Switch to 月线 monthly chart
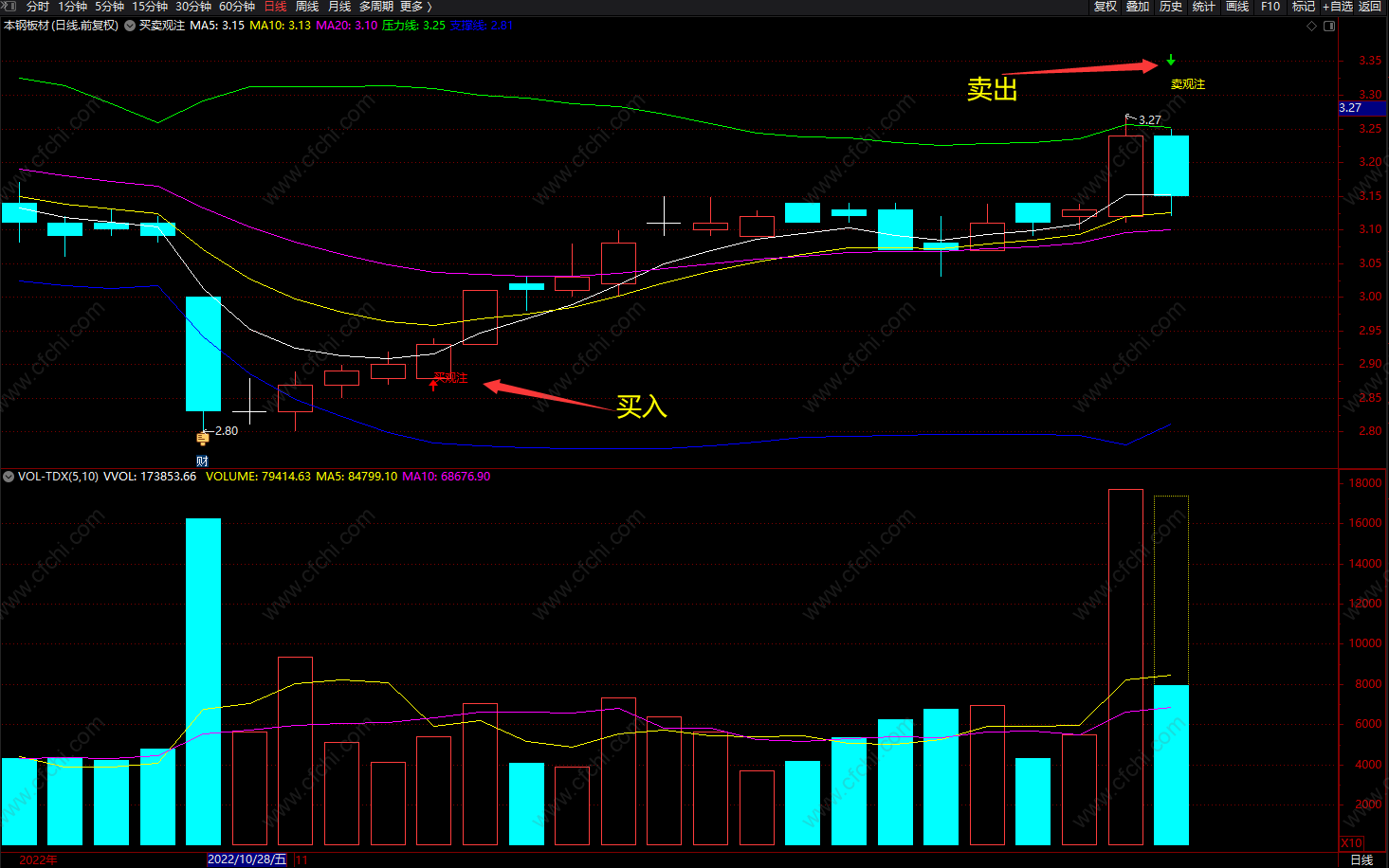The width and height of the screenshot is (1389, 868). [339, 7]
